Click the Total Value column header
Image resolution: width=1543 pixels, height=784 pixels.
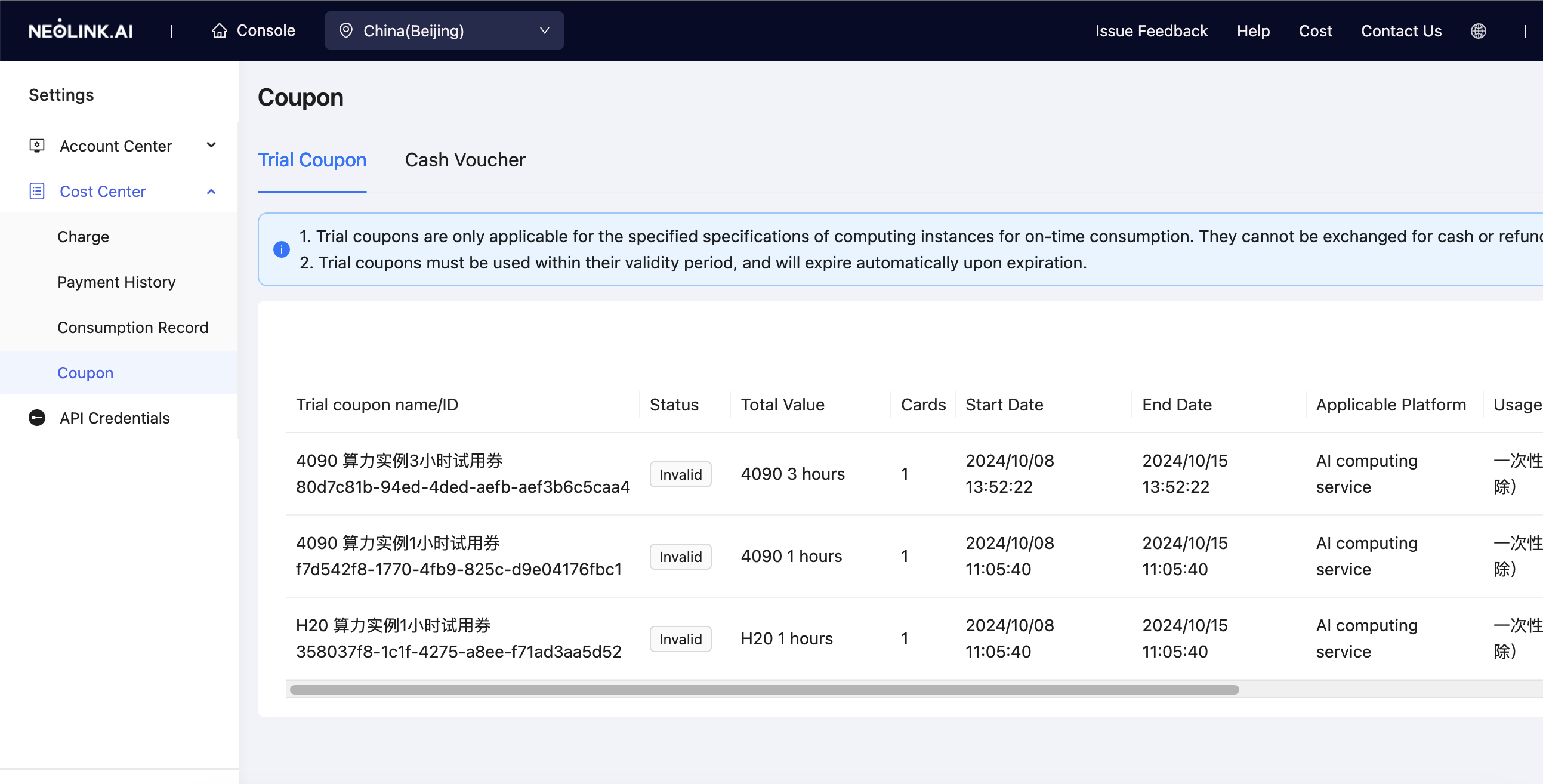click(783, 405)
